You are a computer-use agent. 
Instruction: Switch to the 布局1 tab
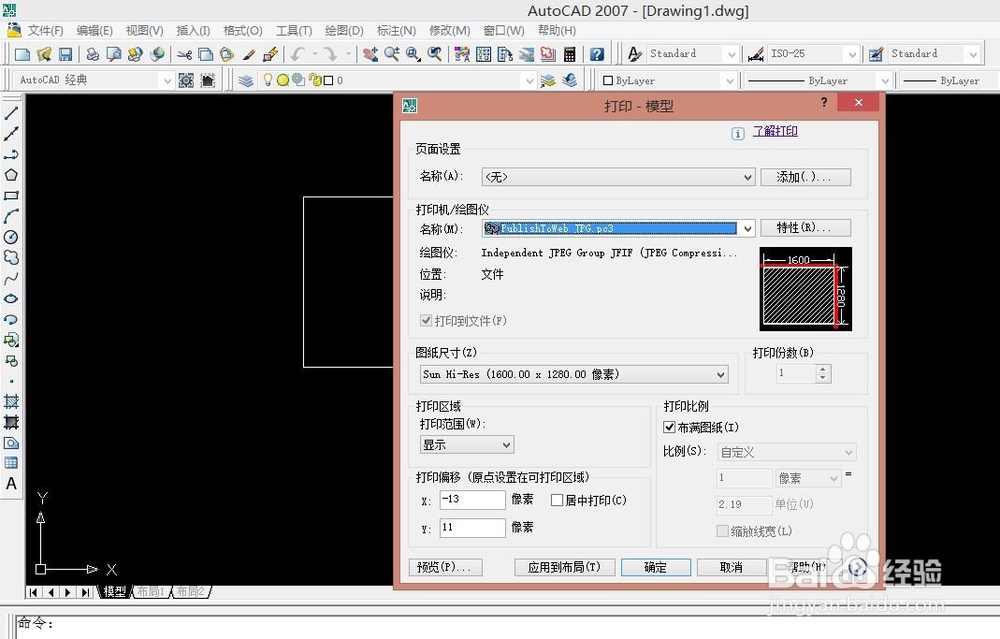149,591
